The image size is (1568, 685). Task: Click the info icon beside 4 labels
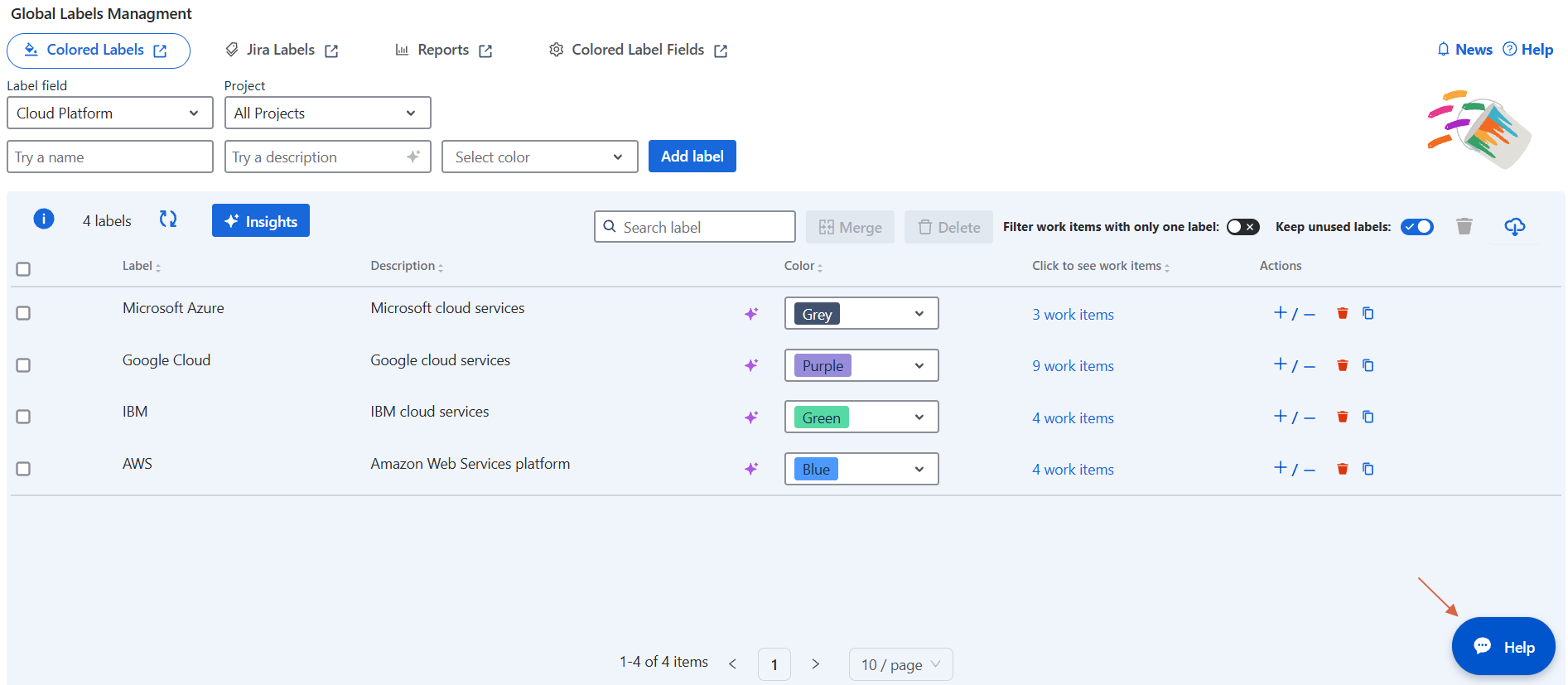[44, 219]
